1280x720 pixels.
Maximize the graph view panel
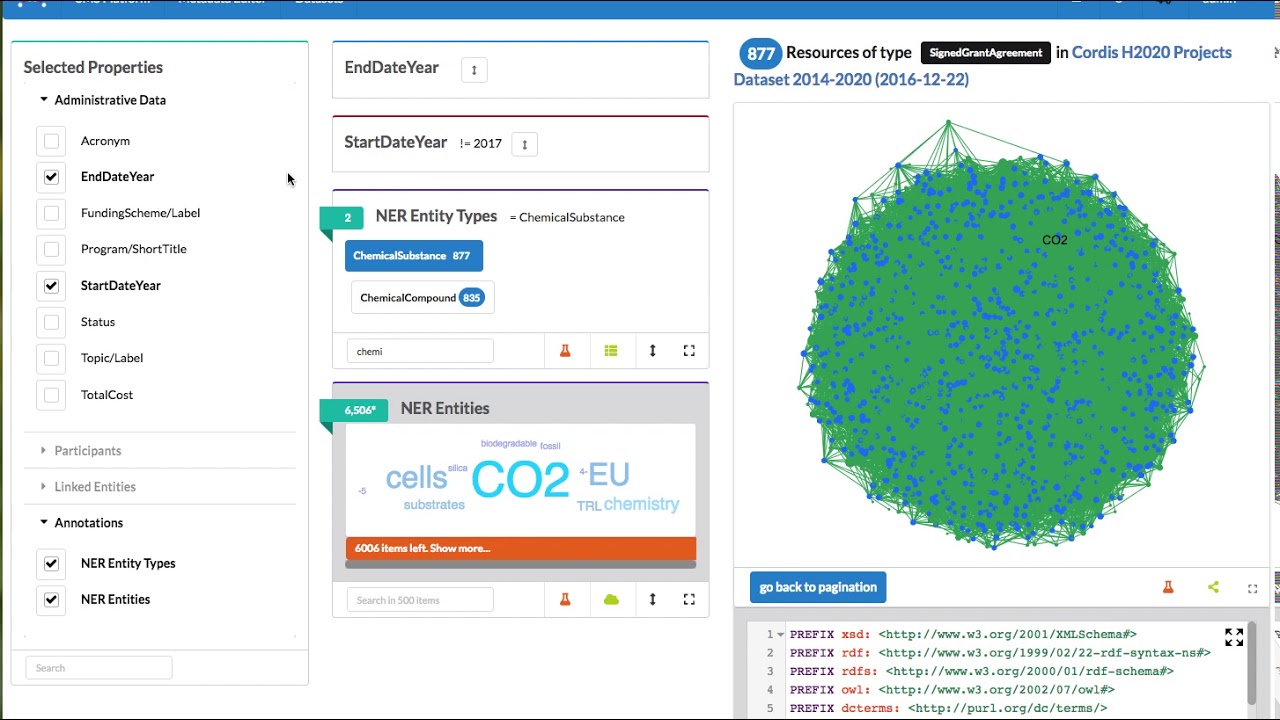pyautogui.click(x=1252, y=588)
